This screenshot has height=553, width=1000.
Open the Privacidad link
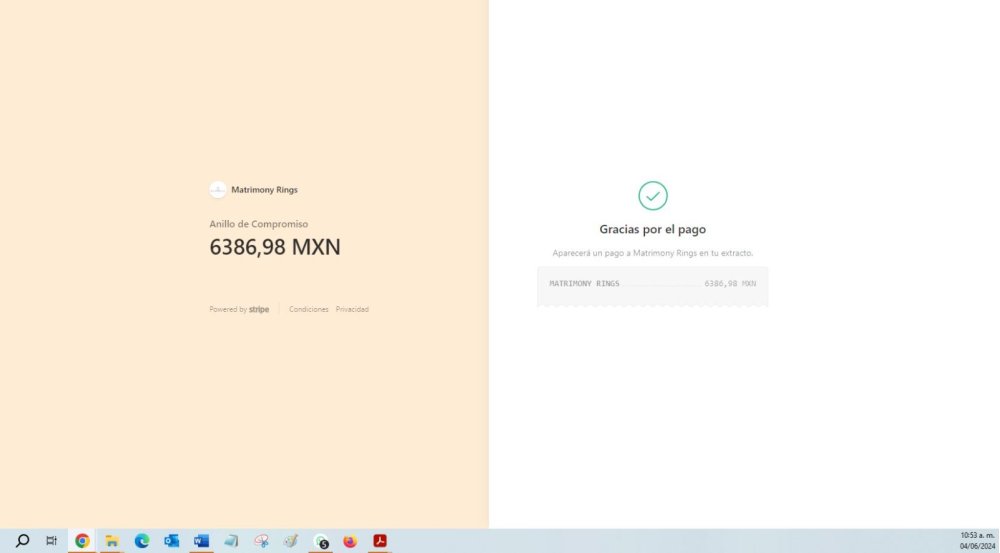[352, 309]
